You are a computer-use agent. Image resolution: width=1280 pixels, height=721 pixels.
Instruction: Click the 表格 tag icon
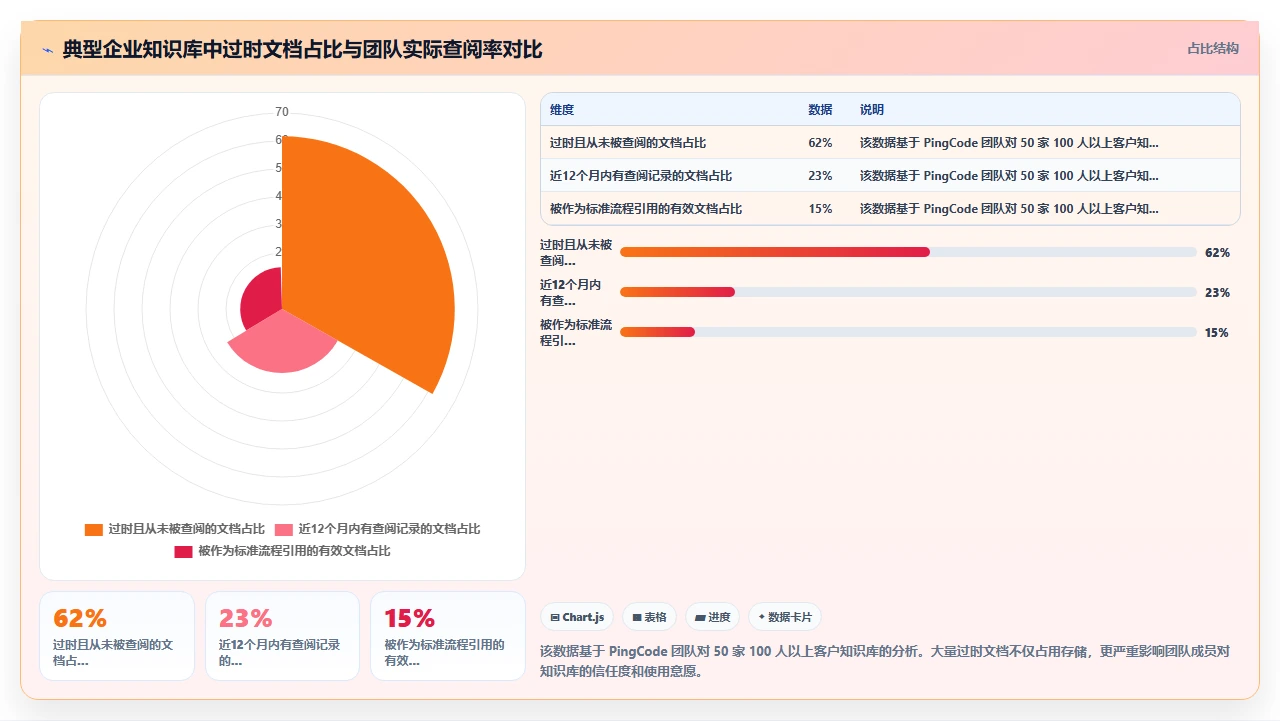tap(637, 618)
